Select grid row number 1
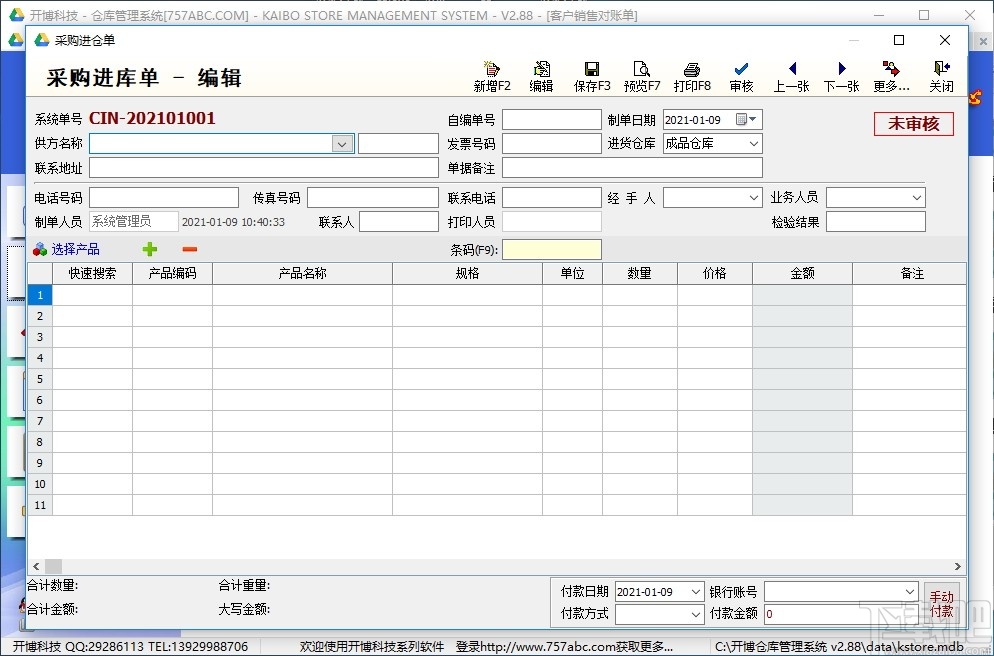This screenshot has height=656, width=994. 40,295
